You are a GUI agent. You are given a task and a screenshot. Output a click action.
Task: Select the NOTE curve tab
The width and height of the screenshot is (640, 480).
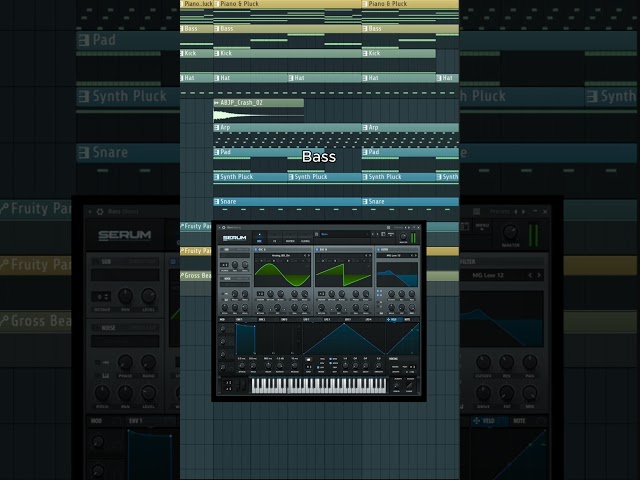(407, 320)
